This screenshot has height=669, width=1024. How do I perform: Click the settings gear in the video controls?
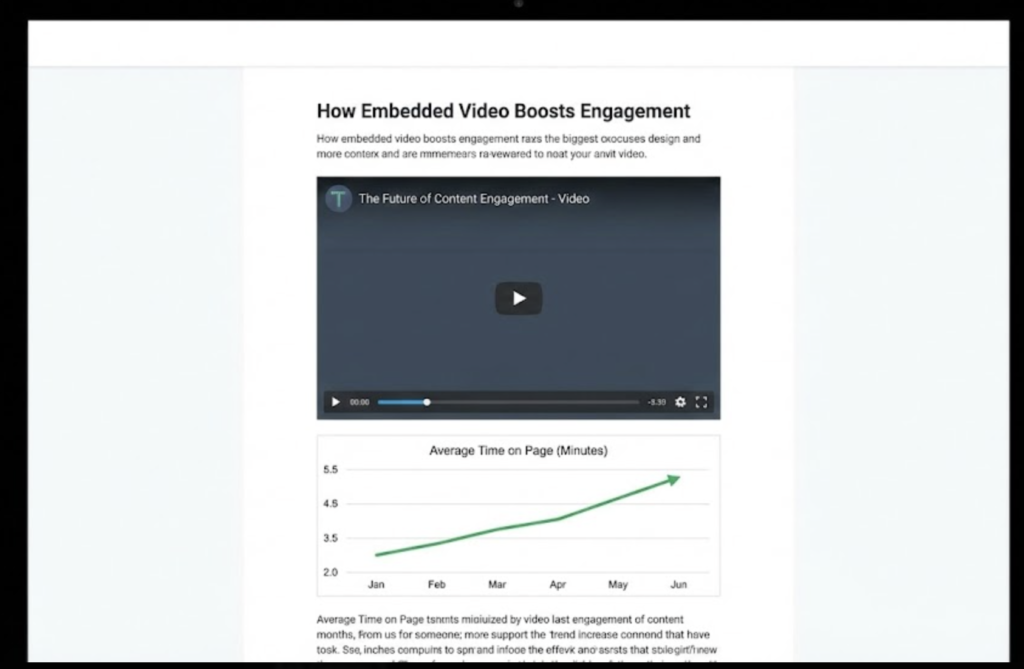(681, 402)
